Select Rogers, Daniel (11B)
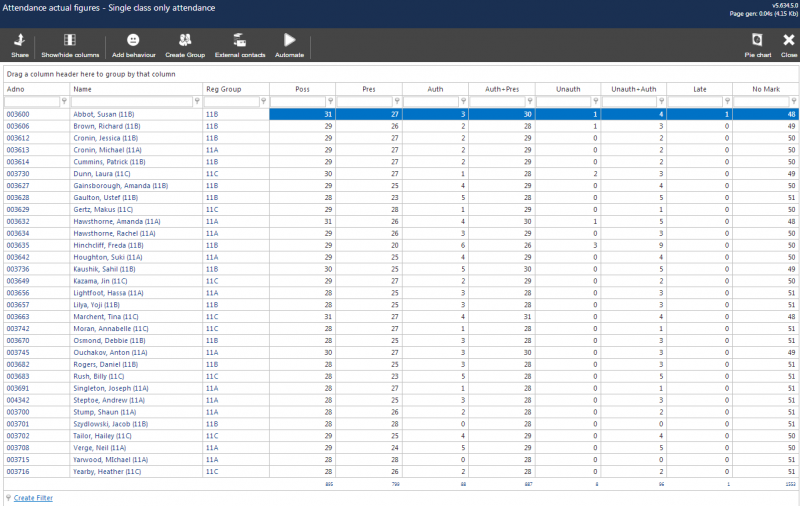Image resolution: width=800 pixels, height=506 pixels. [x=106, y=364]
